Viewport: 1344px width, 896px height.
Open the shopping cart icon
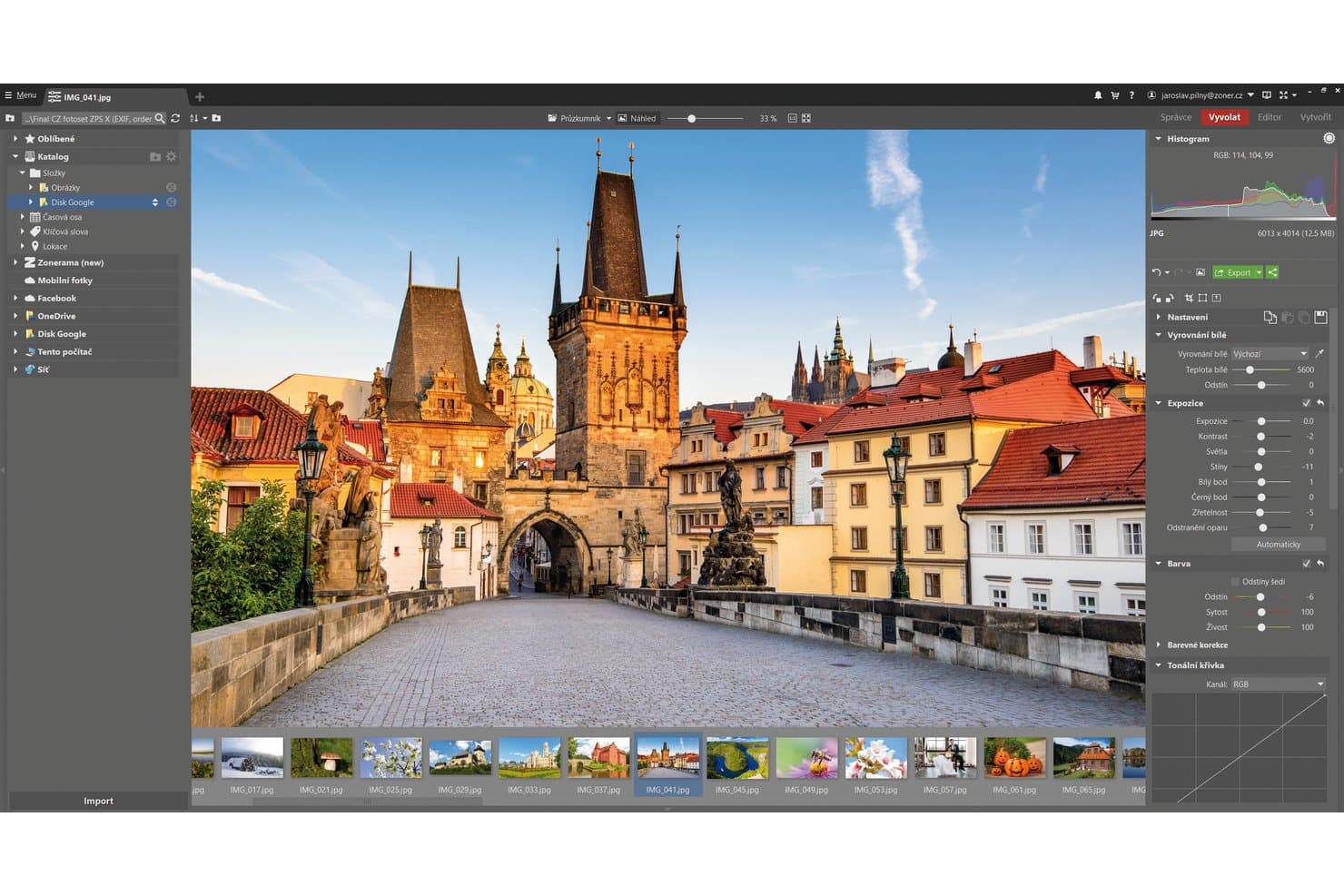tap(1114, 95)
